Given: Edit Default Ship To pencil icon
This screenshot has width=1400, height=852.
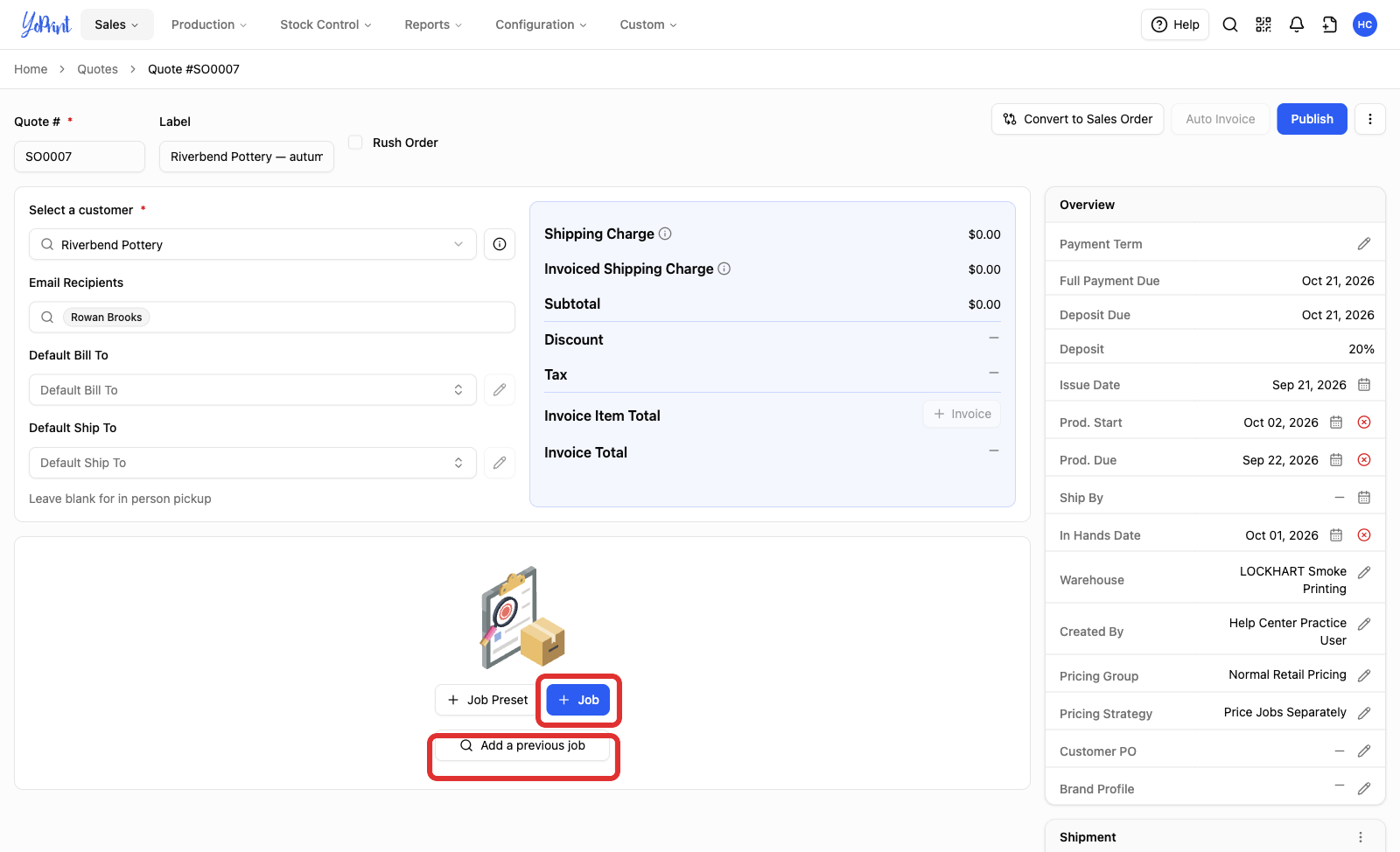Looking at the screenshot, I should [x=500, y=463].
